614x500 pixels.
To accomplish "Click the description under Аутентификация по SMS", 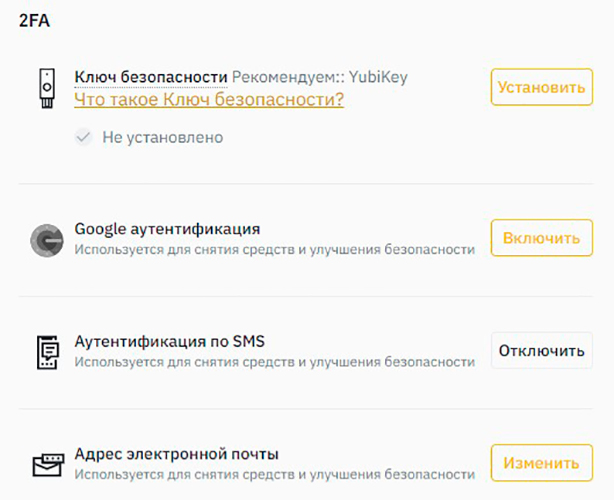I will point(274,361).
